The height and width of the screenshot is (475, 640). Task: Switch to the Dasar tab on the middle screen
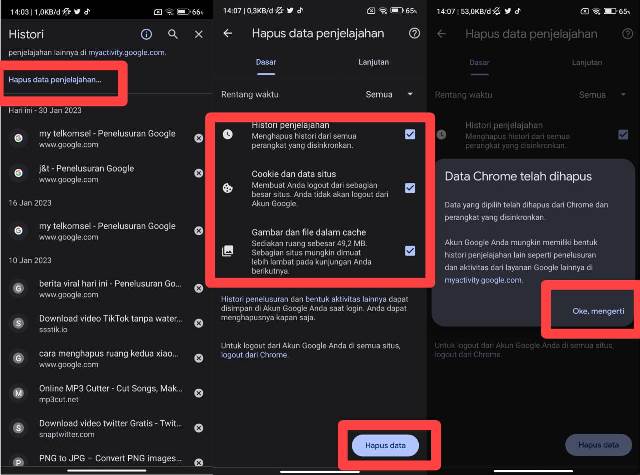[x=266, y=62]
